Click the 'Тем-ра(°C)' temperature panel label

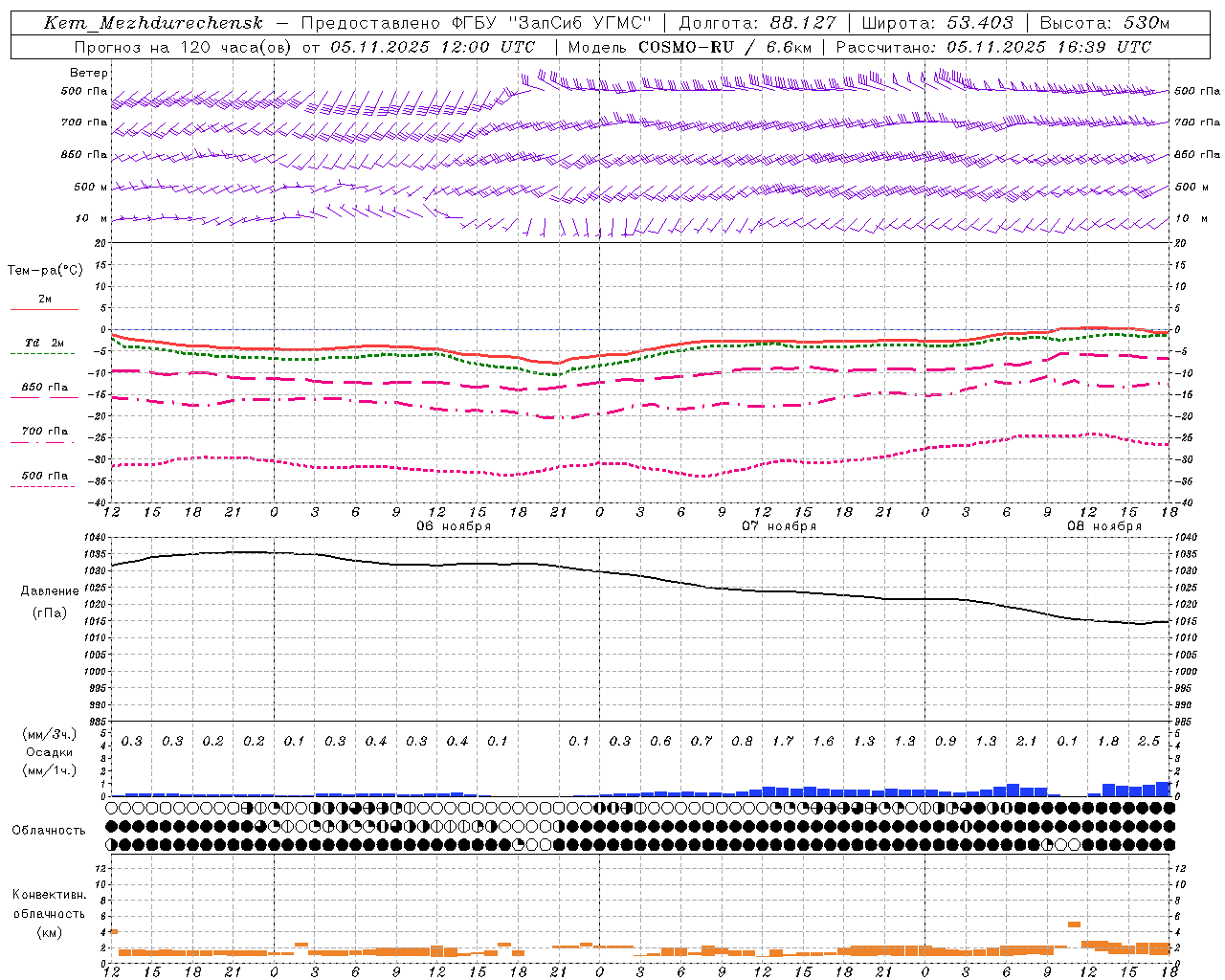[x=45, y=271]
